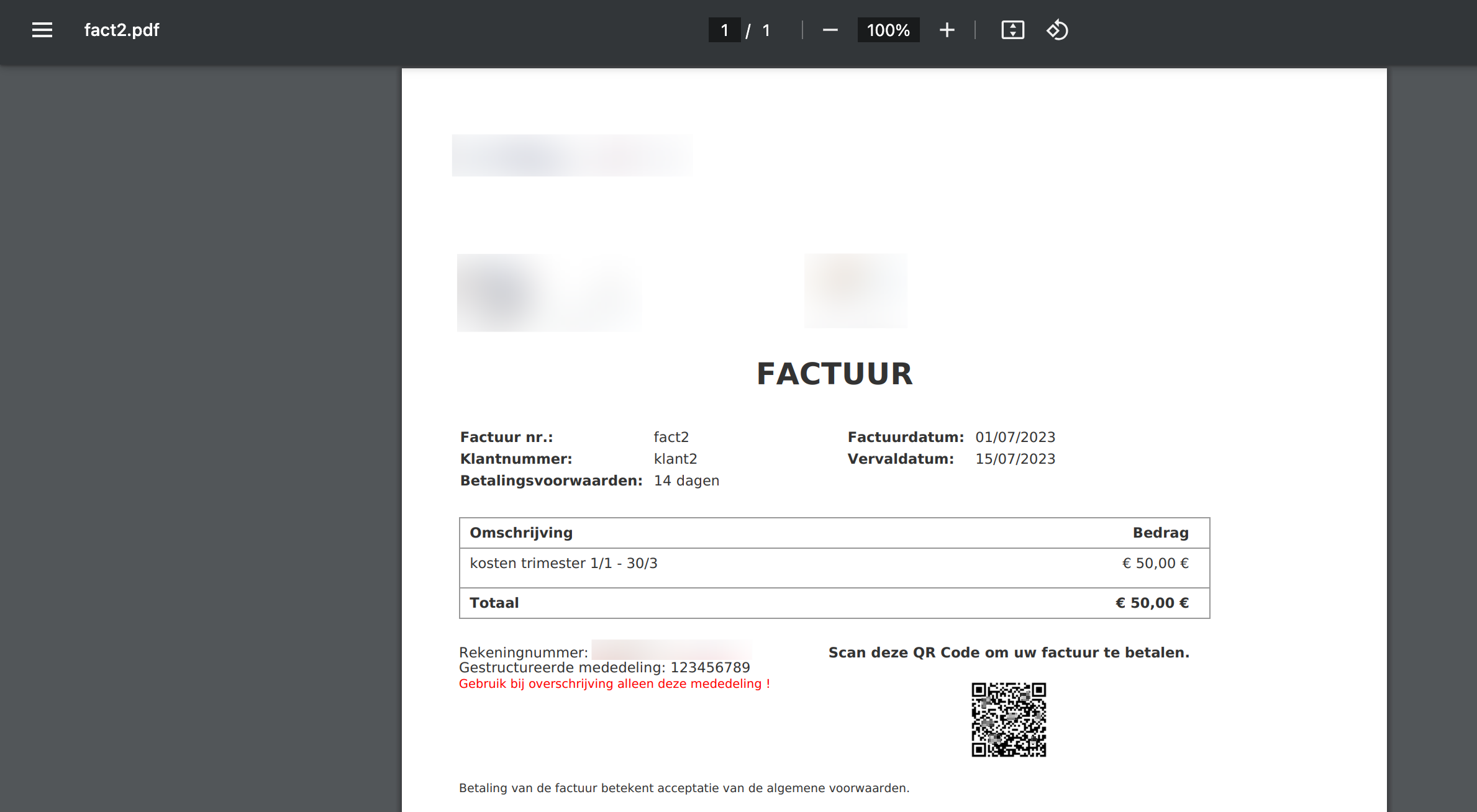This screenshot has height=812, width=1477.
Task: Click the red transfer warning text
Action: (x=614, y=683)
